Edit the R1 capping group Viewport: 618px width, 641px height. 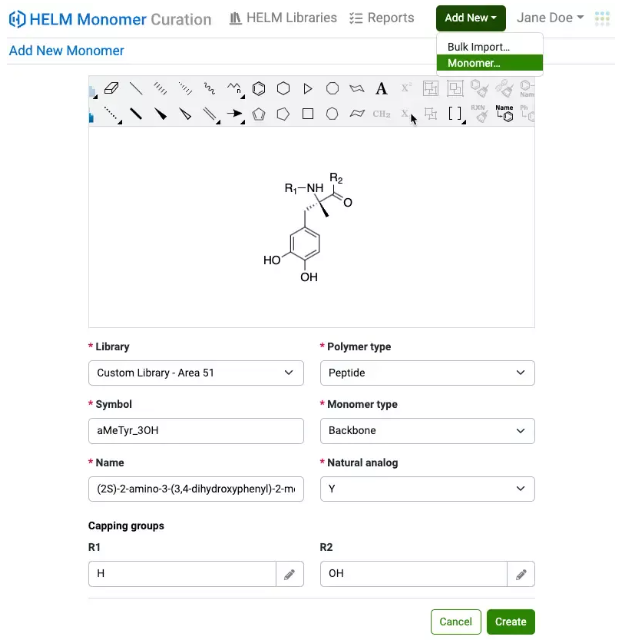289,574
